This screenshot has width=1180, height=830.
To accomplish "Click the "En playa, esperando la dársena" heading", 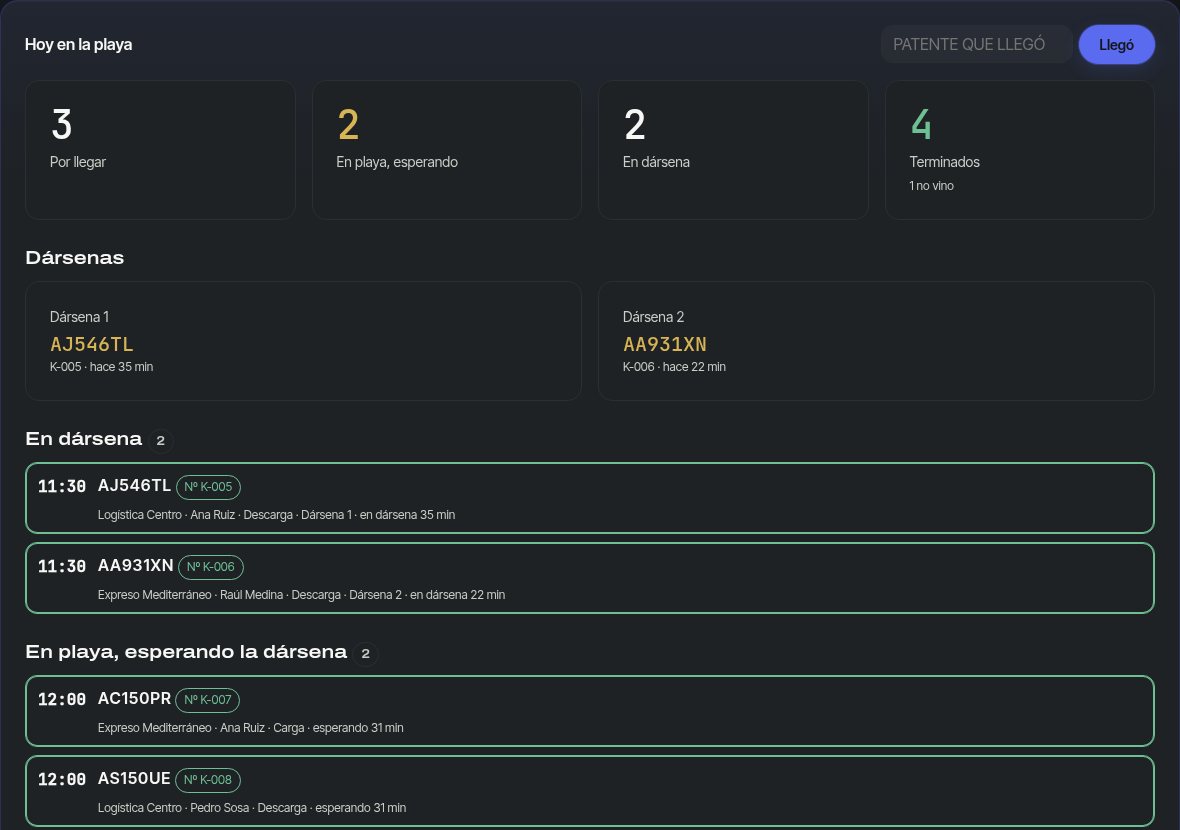I will point(186,652).
